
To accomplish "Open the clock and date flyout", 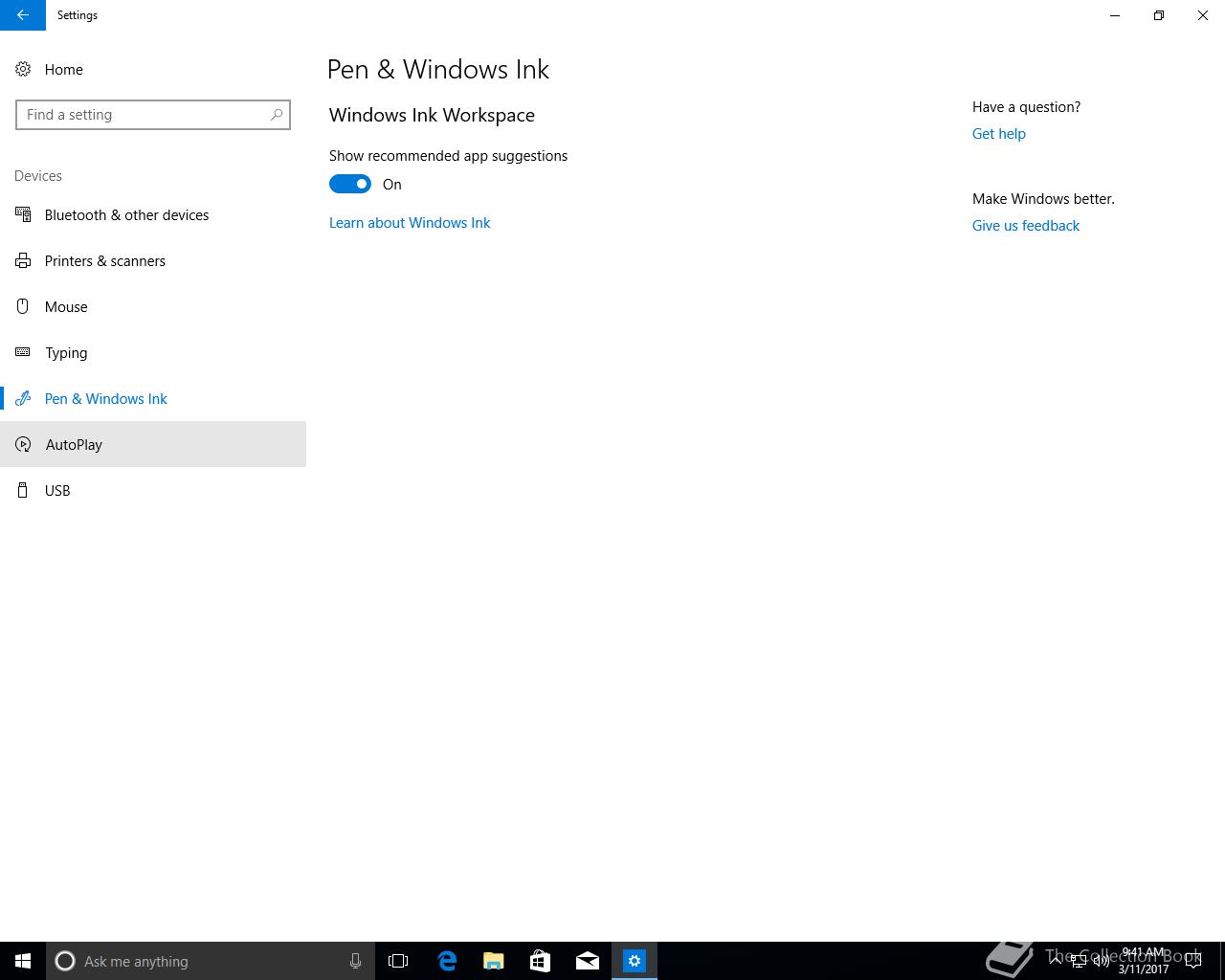I will 1143,961.
